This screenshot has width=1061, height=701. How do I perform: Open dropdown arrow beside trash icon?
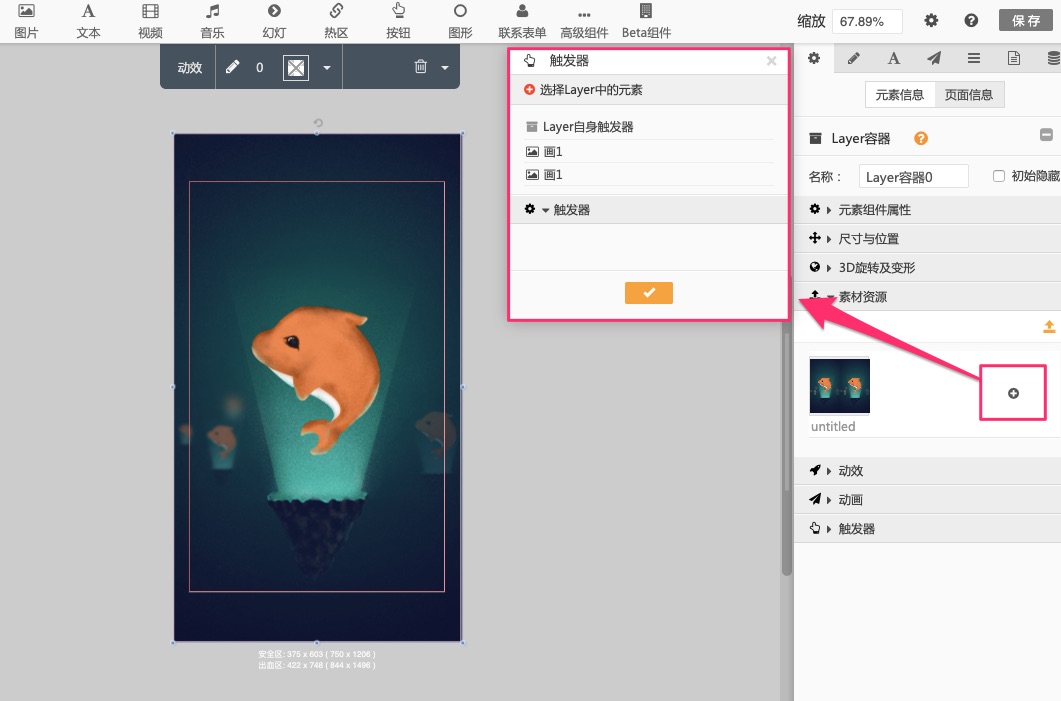[x=445, y=68]
